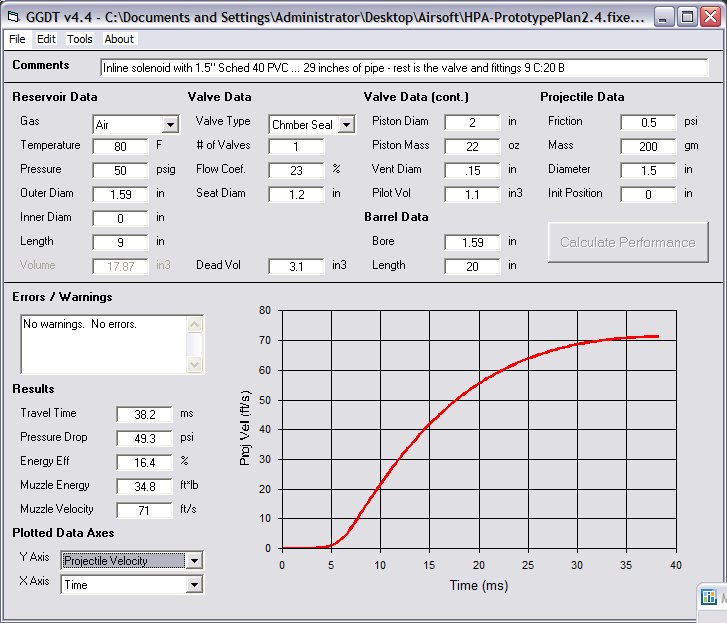This screenshot has width=727, height=623.
Task: Click the Dead Vol input field
Action: (296, 266)
